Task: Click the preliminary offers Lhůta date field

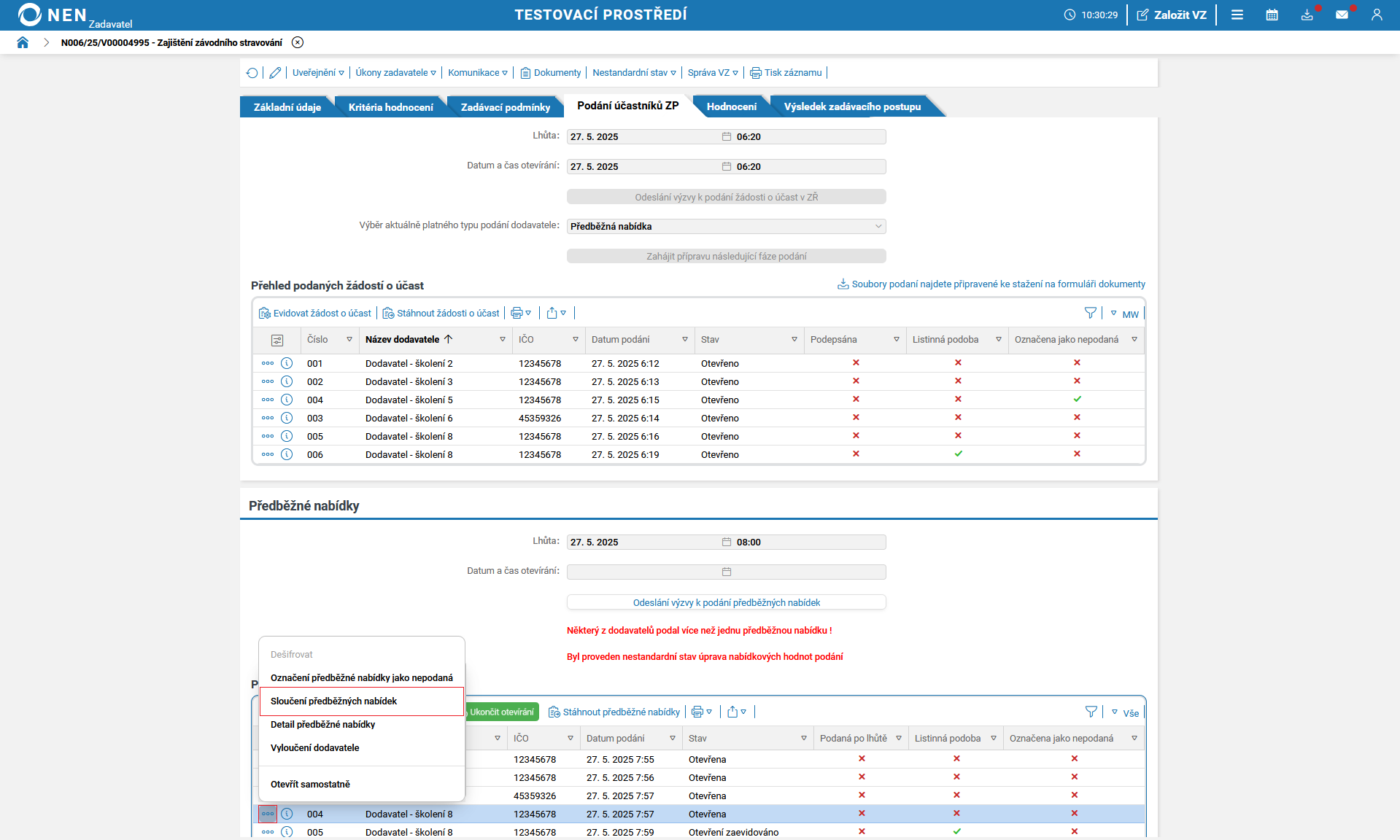Action: coord(643,542)
